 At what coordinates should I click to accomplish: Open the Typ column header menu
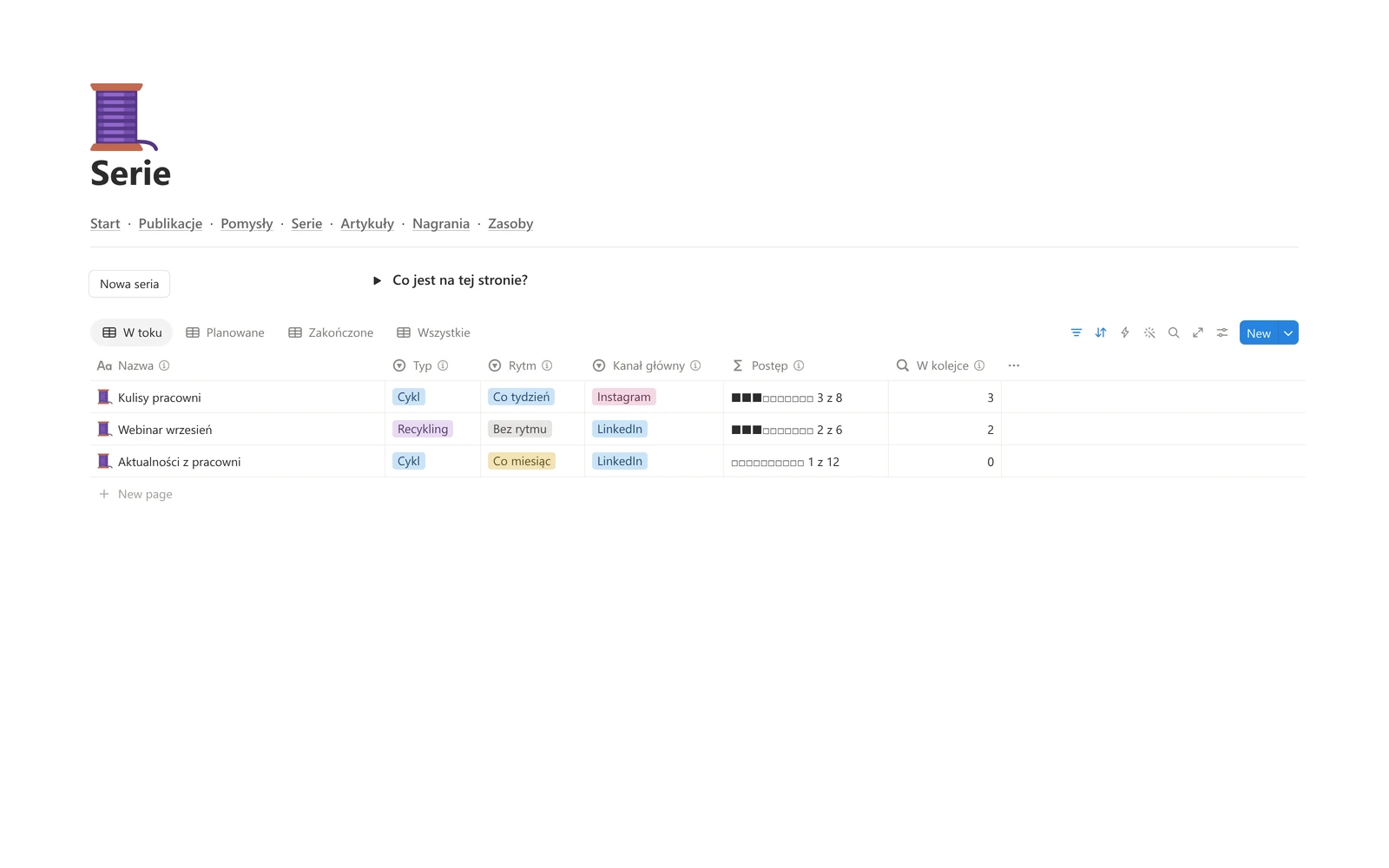tap(420, 365)
